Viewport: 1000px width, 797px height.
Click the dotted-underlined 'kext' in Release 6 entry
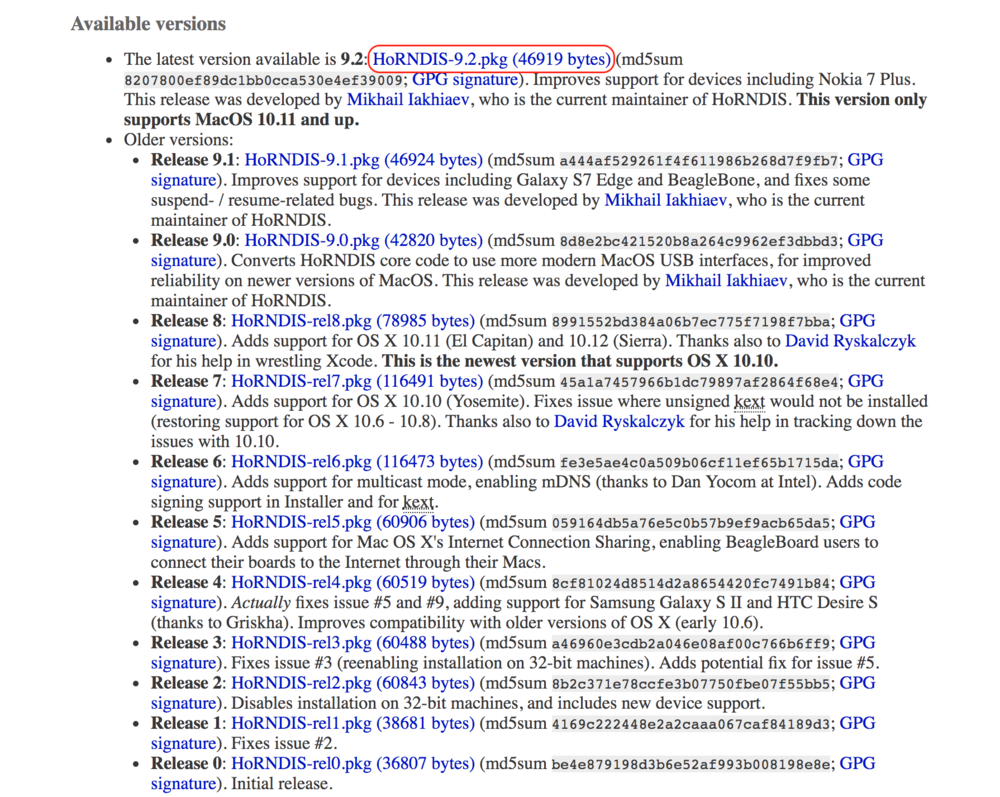pos(418,502)
